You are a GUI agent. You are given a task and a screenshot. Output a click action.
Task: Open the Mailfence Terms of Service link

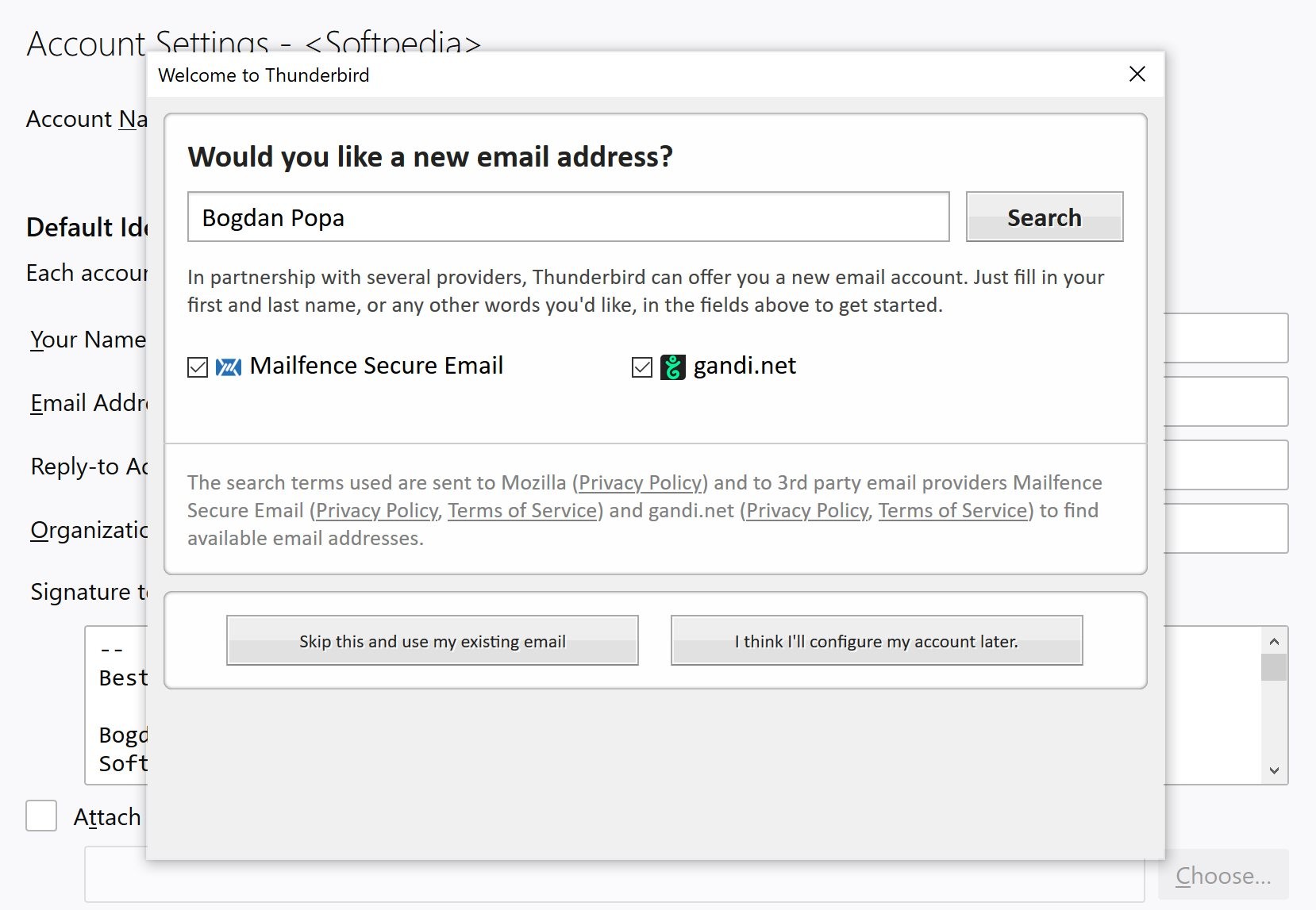pos(521,510)
